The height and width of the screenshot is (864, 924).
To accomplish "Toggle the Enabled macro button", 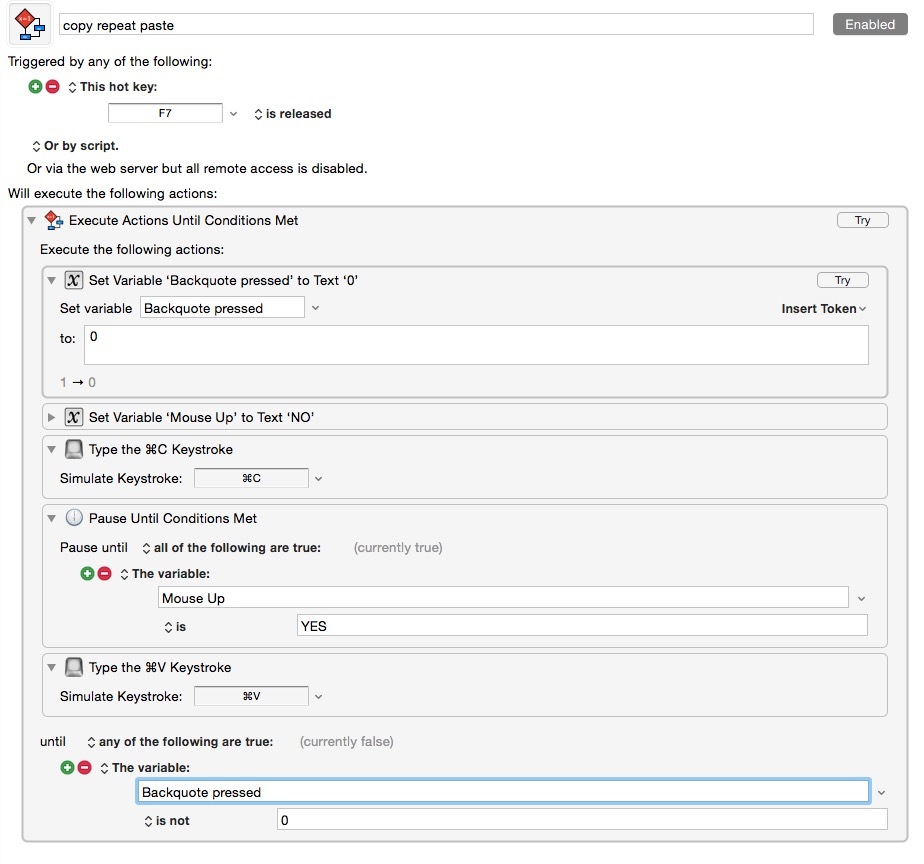I will (x=869, y=24).
